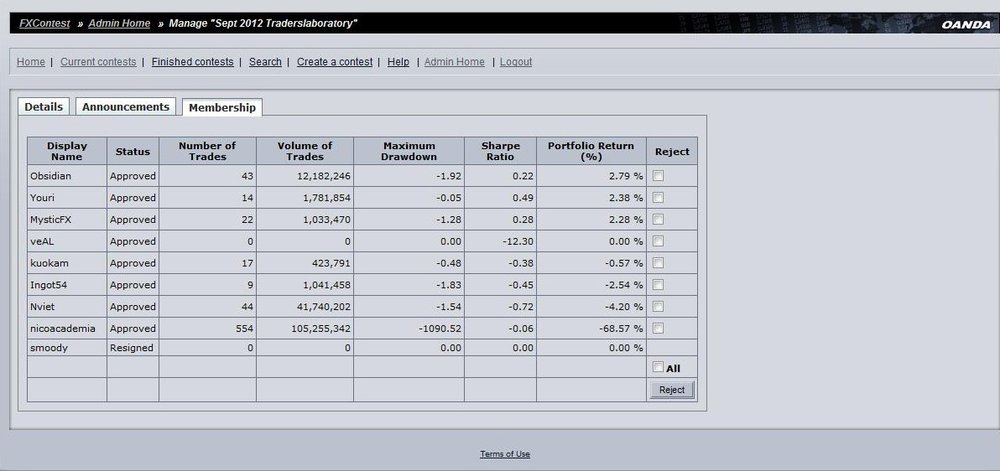Go to Current contests

(98, 62)
